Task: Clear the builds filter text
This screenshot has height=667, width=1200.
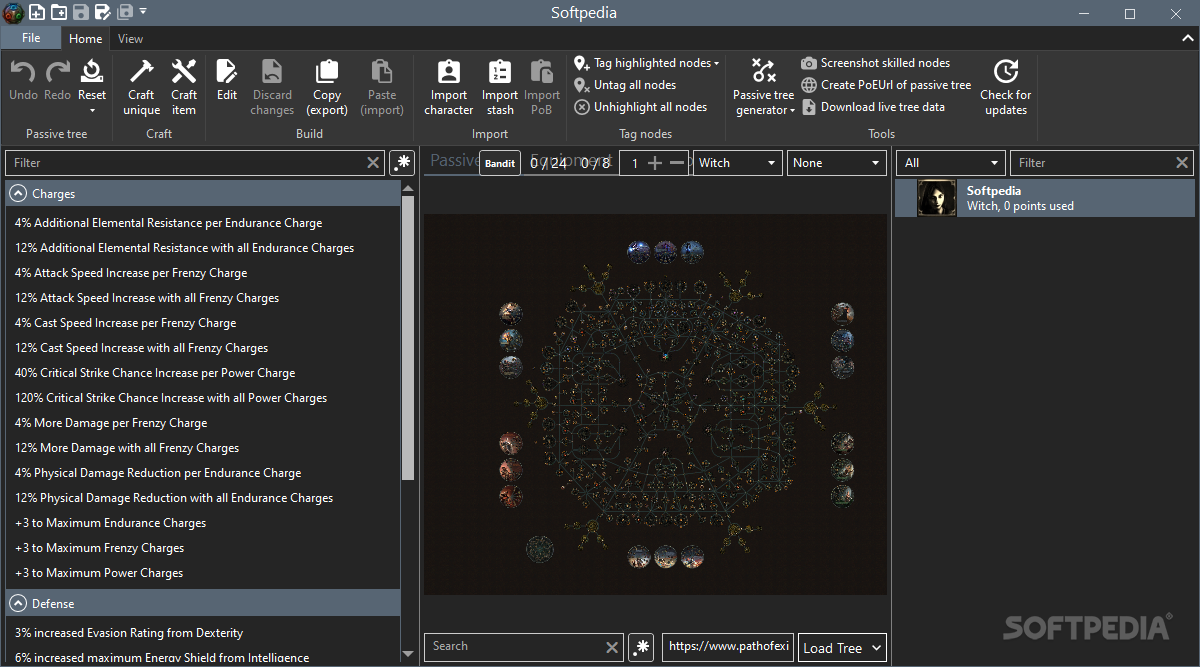Action: tap(1183, 163)
